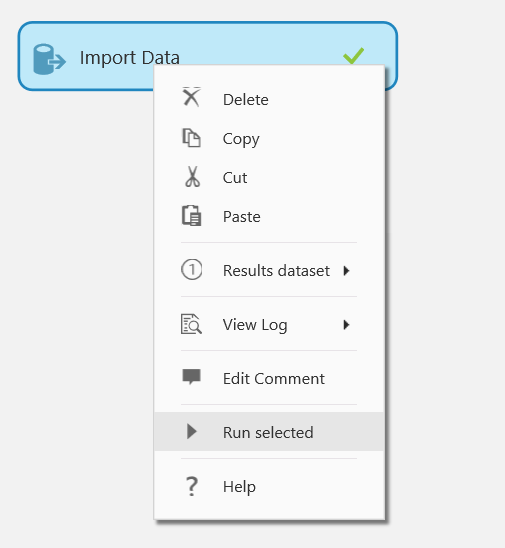Click the scissors Cut icon
505x548 pixels.
tap(192, 176)
